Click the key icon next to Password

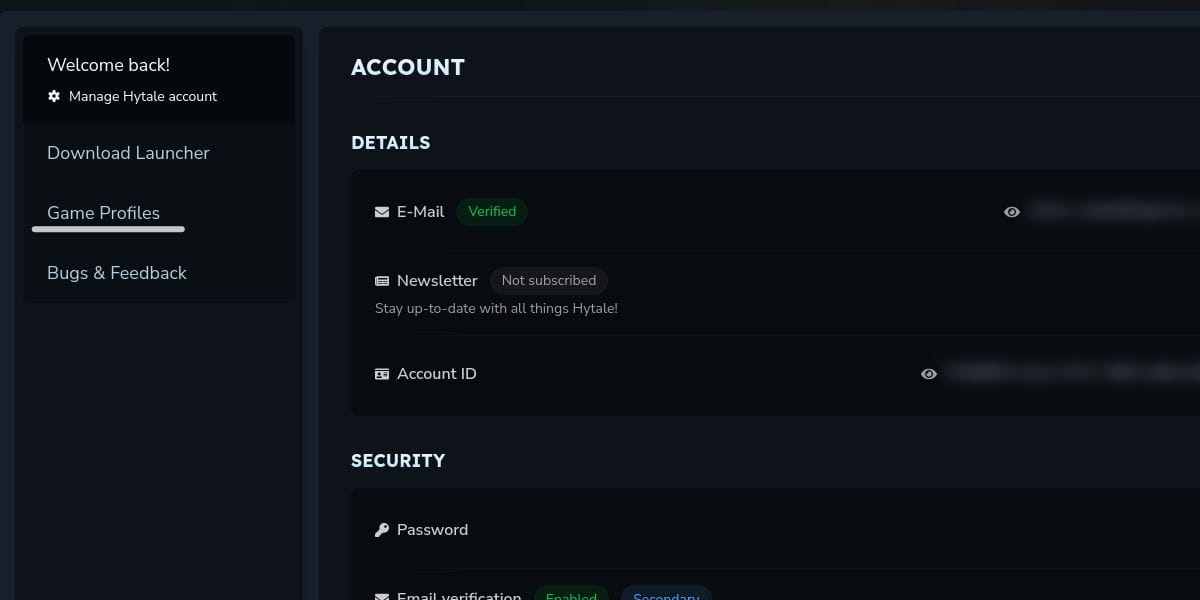(x=382, y=530)
